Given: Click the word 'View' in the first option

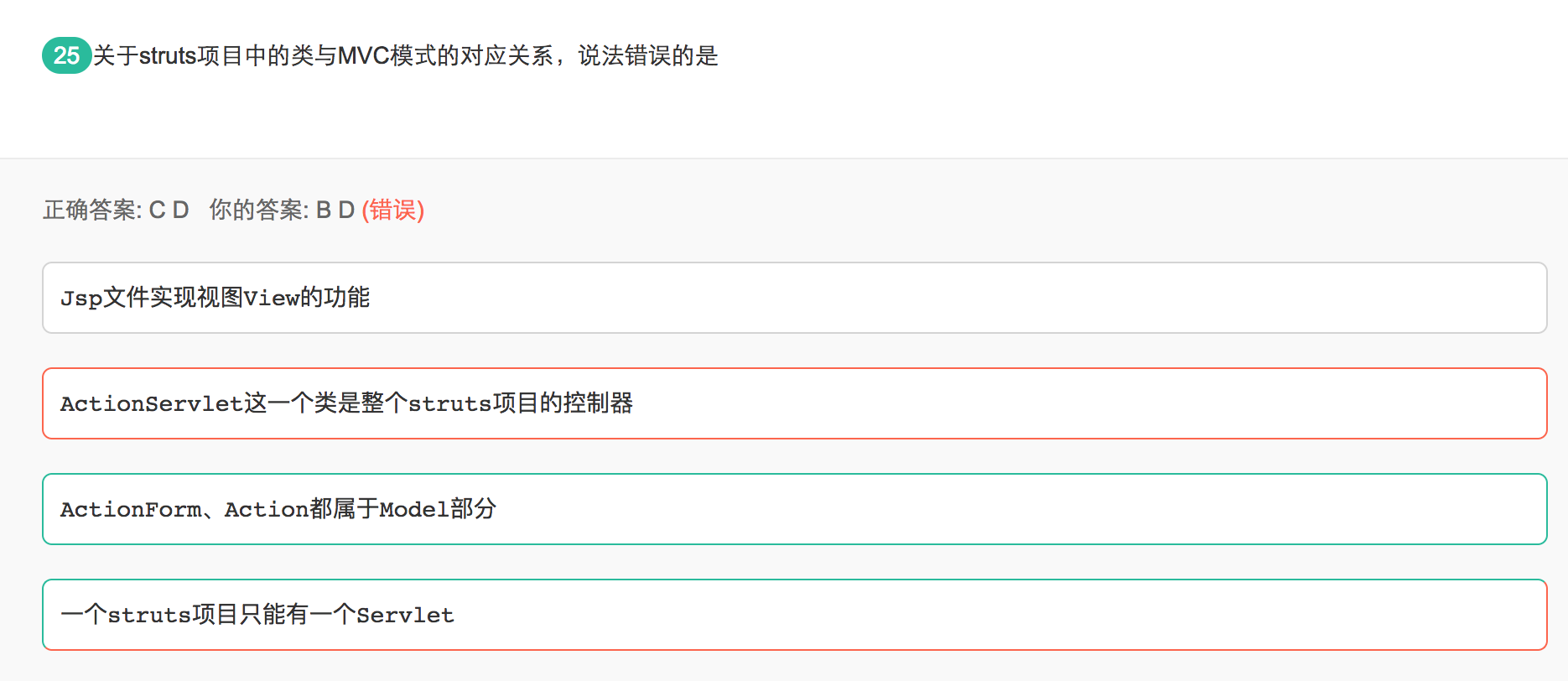Looking at the screenshot, I should click(x=271, y=298).
